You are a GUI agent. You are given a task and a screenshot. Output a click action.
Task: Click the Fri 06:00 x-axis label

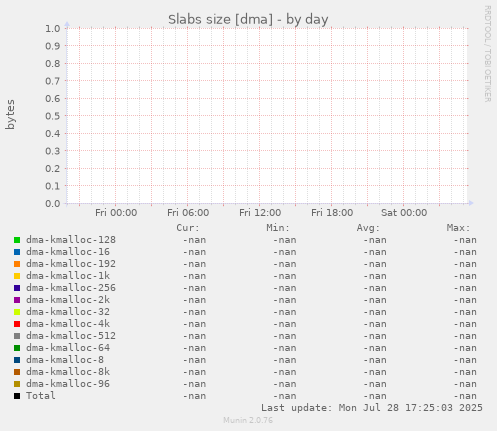pos(188,213)
